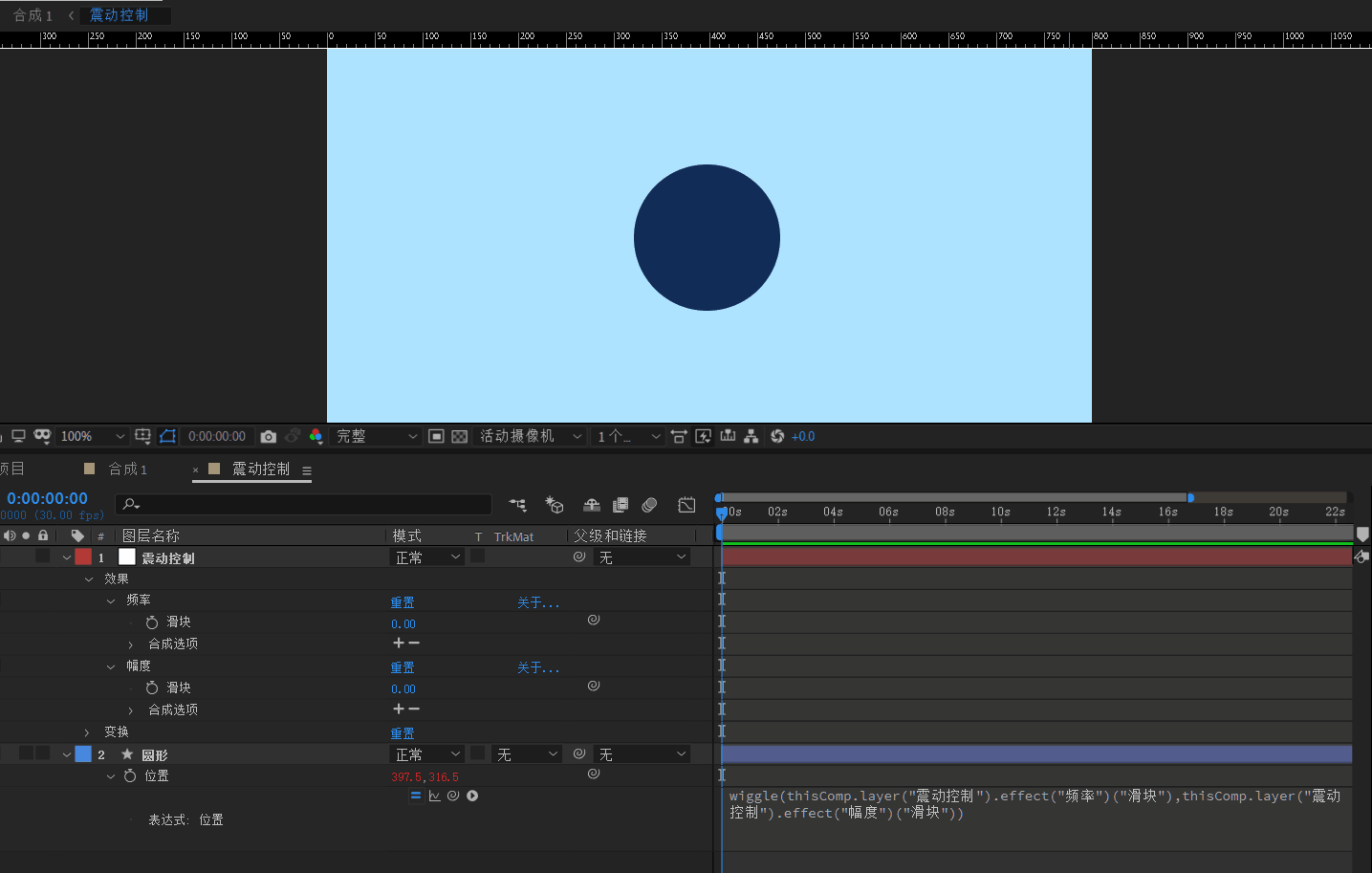This screenshot has width=1372, height=873.
Task: Take a snapshot with the camera icon
Action: [x=269, y=437]
